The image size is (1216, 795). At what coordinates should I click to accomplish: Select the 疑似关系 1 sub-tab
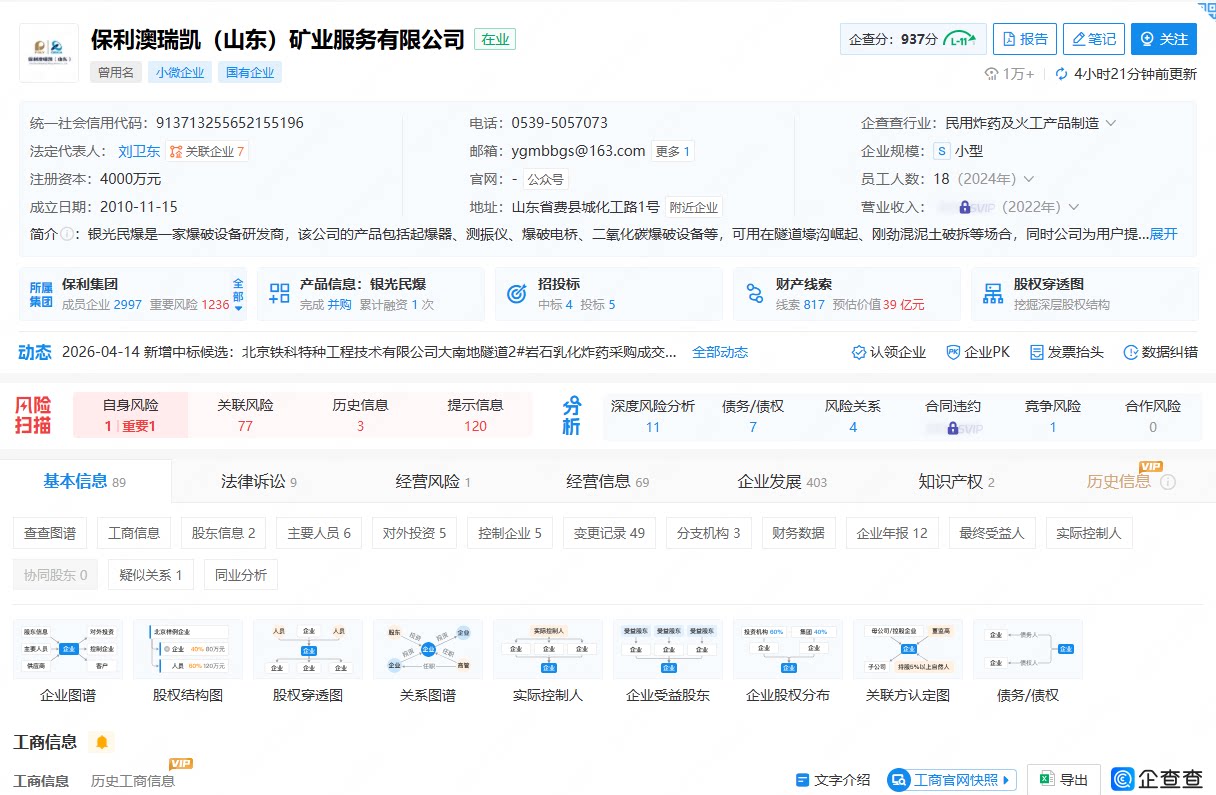(151, 575)
